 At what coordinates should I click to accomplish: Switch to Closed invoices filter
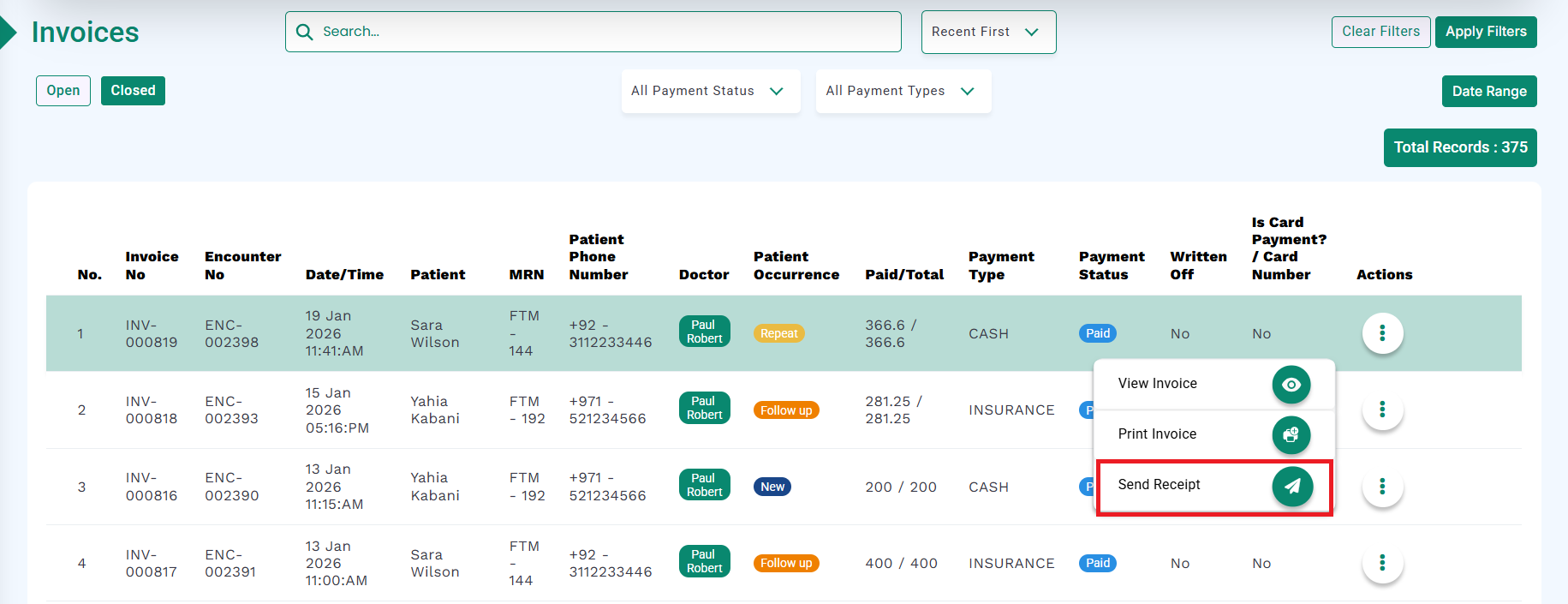click(x=133, y=91)
